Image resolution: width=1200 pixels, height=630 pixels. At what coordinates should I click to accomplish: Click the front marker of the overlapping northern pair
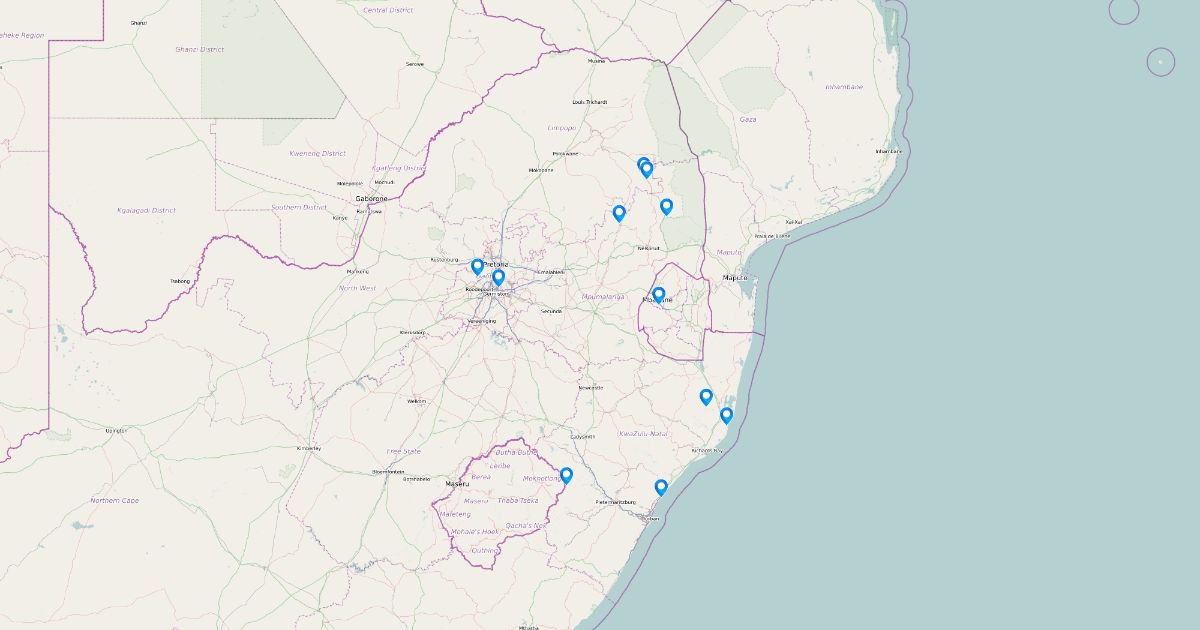coord(647,169)
